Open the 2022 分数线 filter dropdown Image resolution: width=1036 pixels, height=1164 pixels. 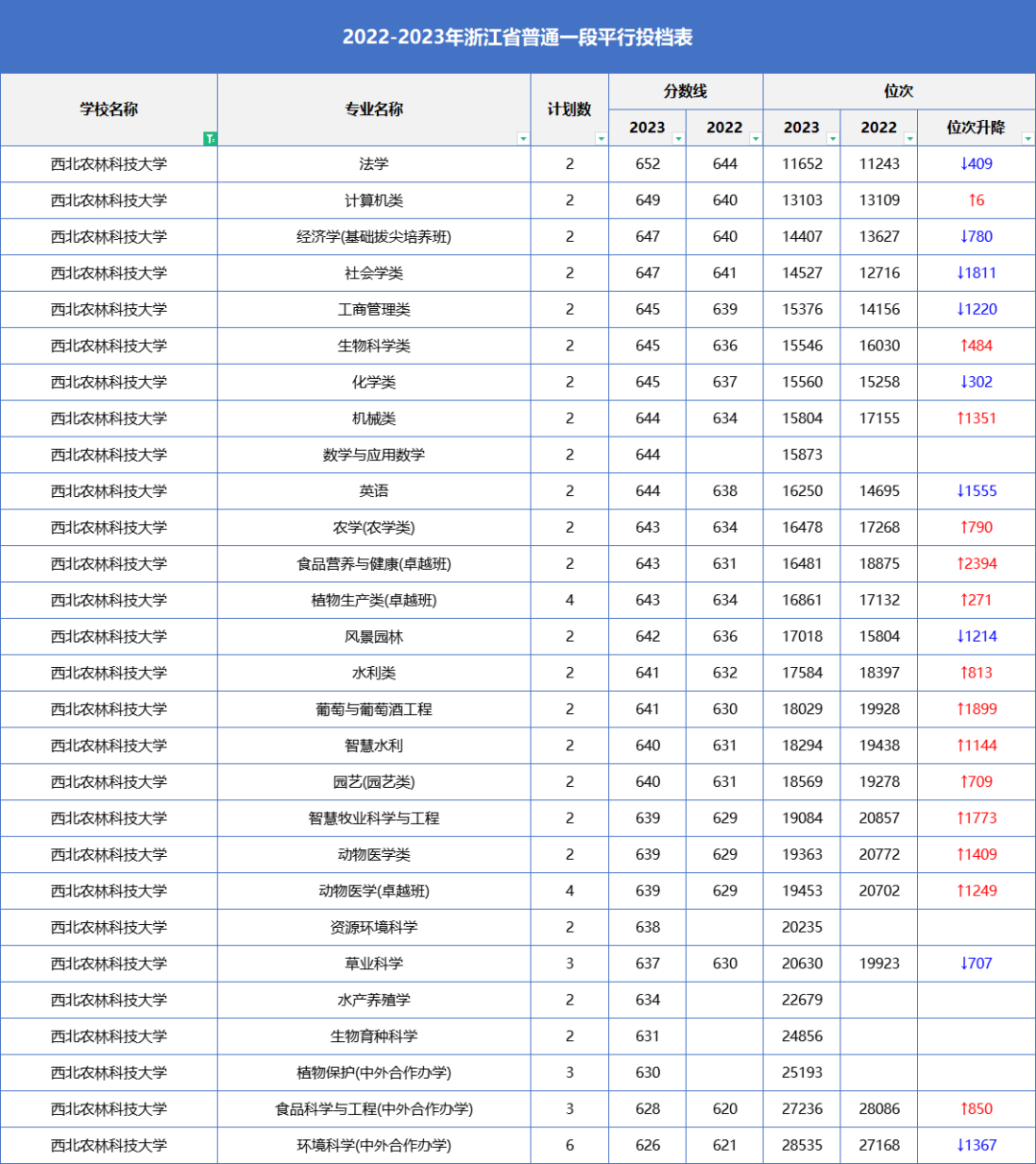point(755,139)
